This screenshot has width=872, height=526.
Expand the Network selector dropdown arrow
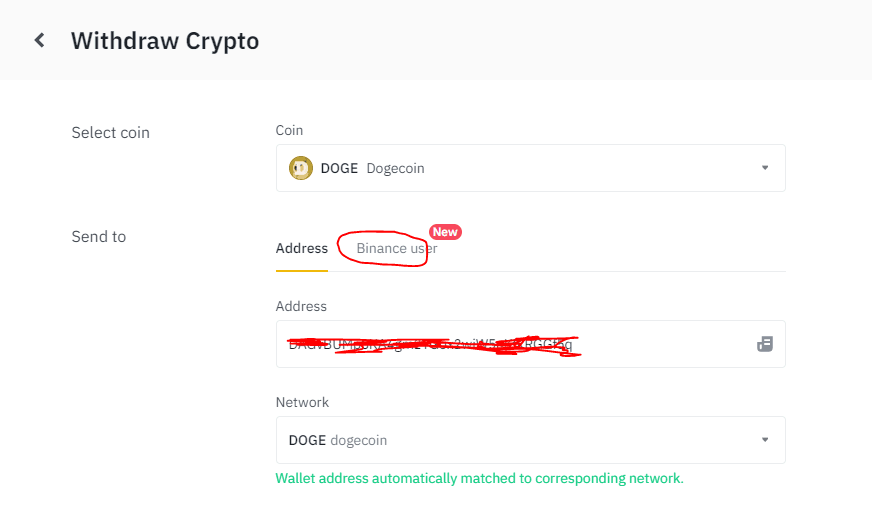[x=765, y=440]
